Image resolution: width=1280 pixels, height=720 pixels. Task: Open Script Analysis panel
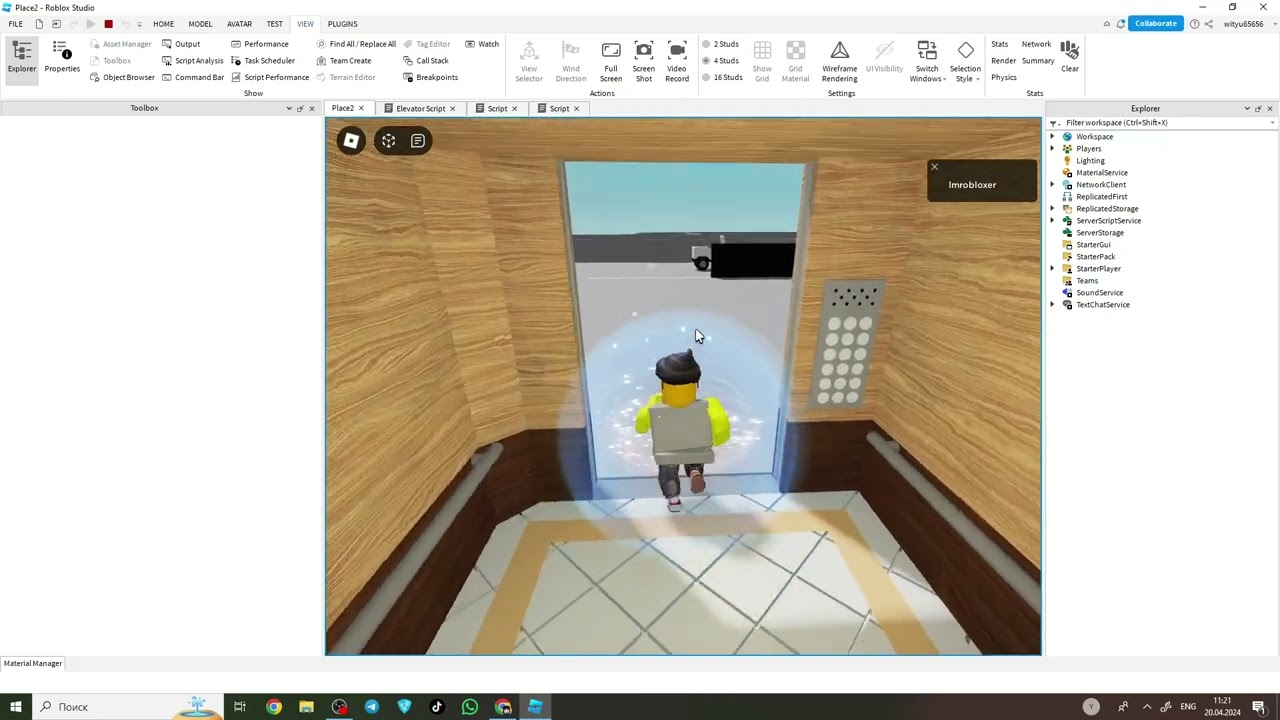[193, 61]
